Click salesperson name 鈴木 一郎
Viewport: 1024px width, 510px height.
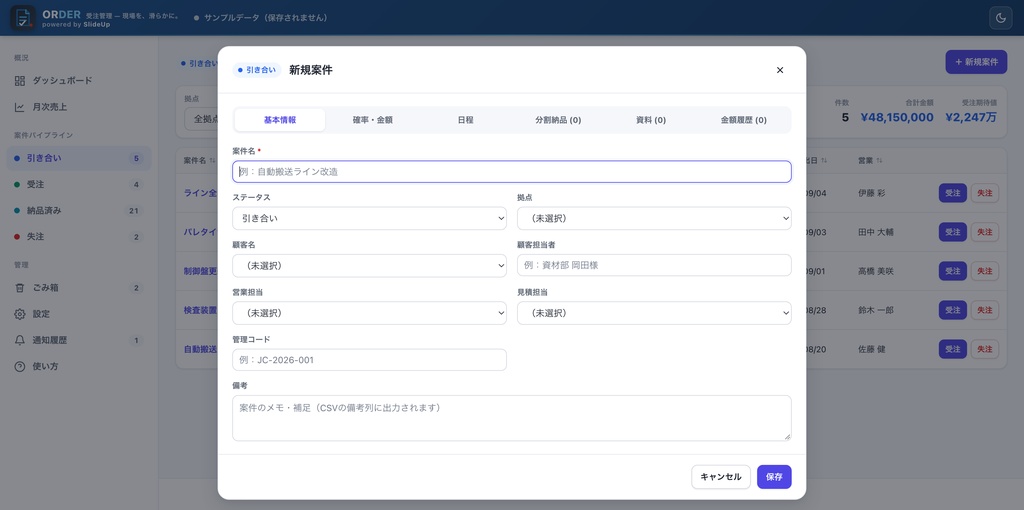tap(876, 310)
